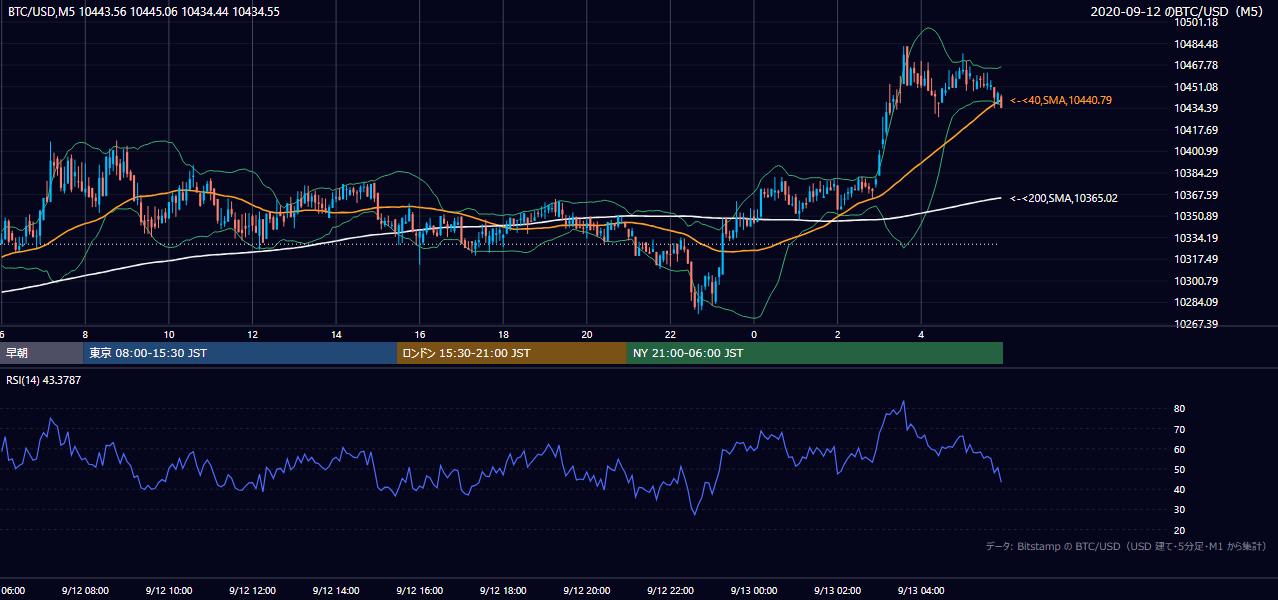The height and width of the screenshot is (600, 1278).
Task: Click the chart hour tick 8
Action: [x=85, y=335]
